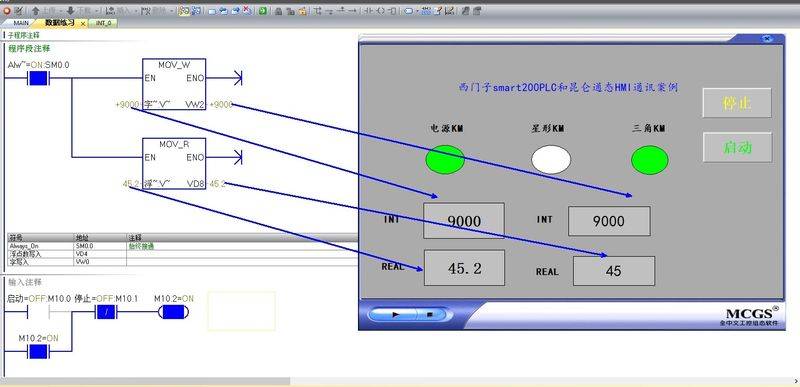Click the Download arrow toolbar icon

pos(71,10)
